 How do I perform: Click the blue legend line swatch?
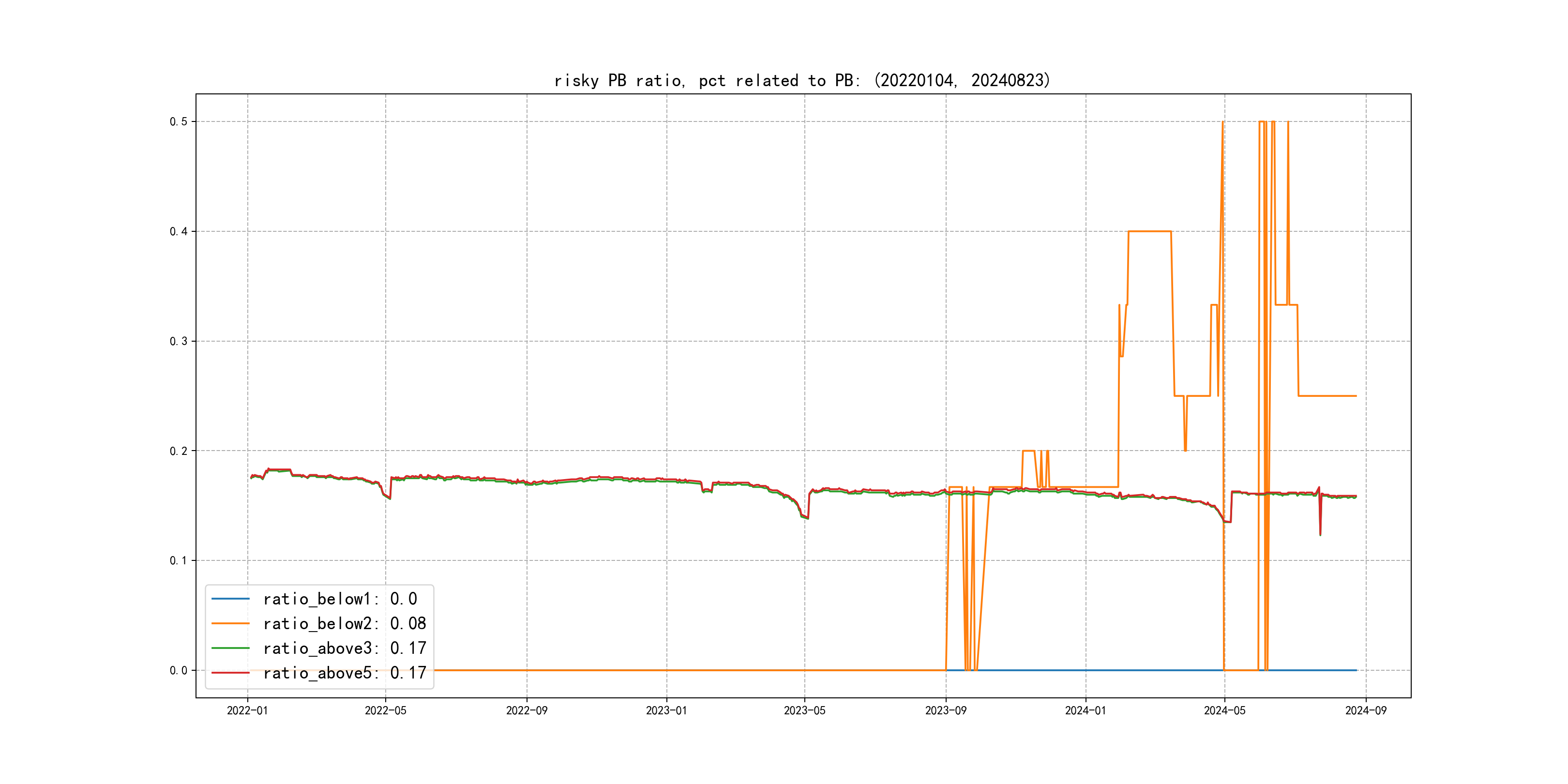(230, 599)
